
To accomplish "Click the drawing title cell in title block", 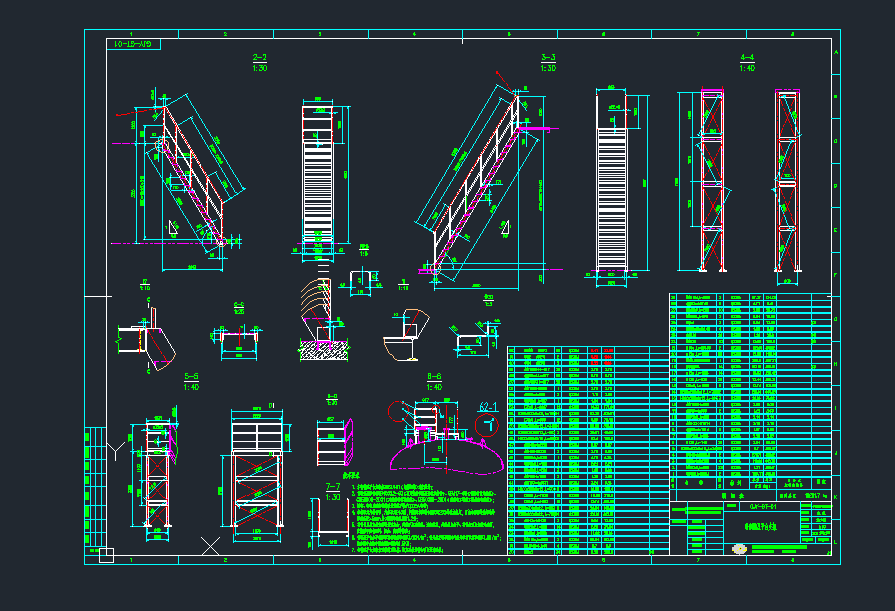I will click(761, 527).
